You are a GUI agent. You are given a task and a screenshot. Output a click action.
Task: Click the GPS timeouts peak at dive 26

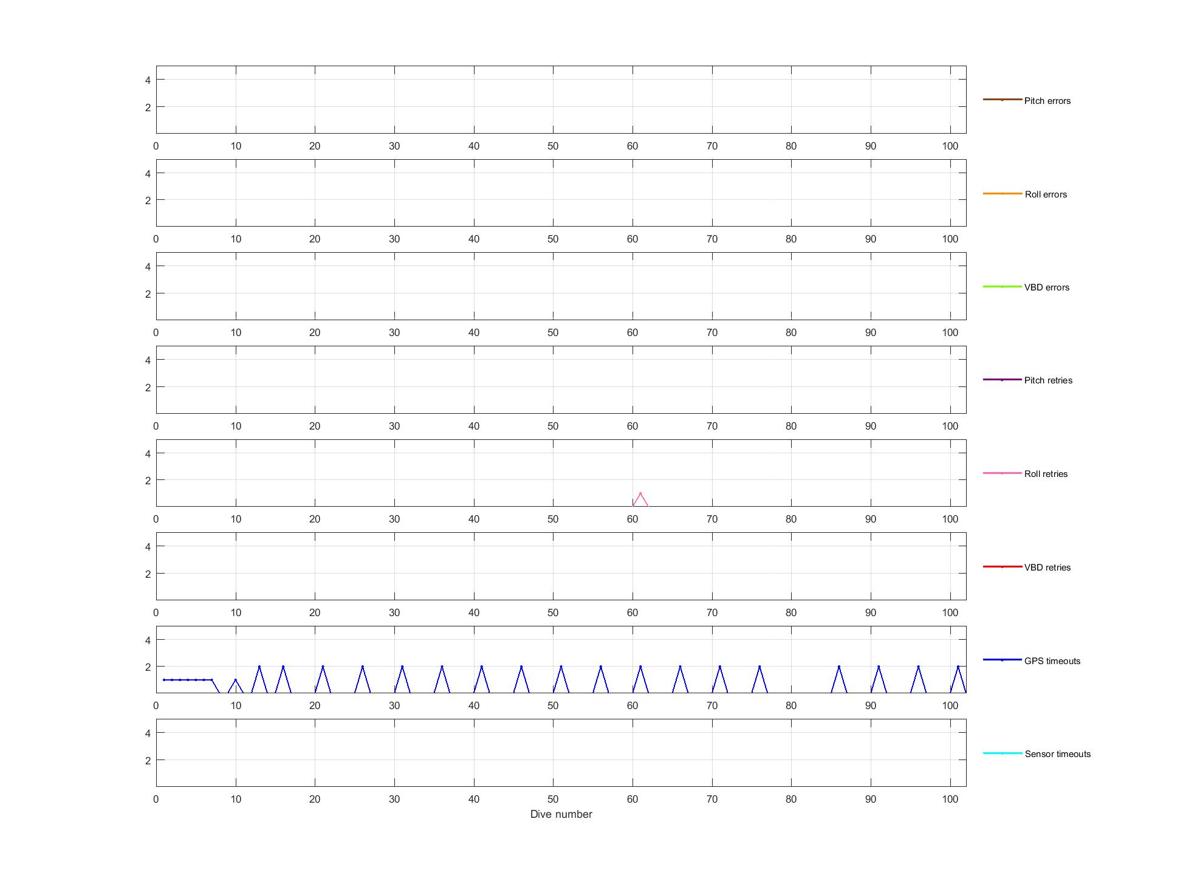[x=362, y=667]
